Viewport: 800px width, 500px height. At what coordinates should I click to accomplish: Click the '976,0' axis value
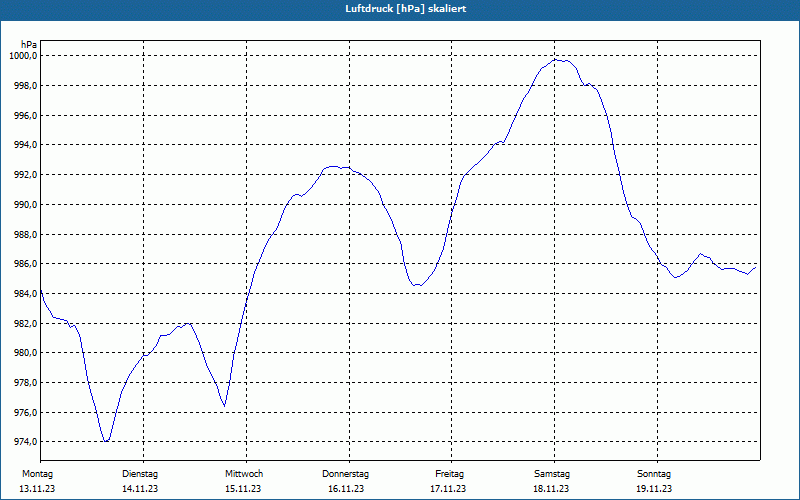(x=26, y=412)
